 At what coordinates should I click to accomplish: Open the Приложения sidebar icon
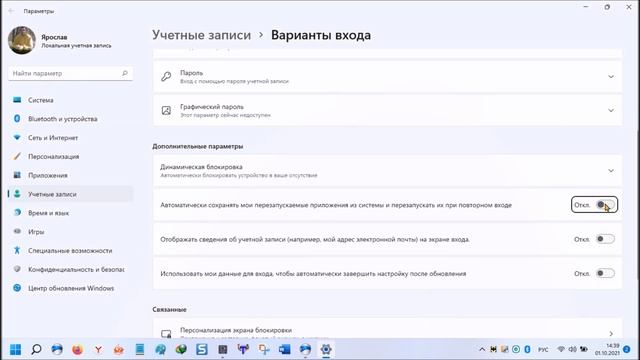pos(17,175)
